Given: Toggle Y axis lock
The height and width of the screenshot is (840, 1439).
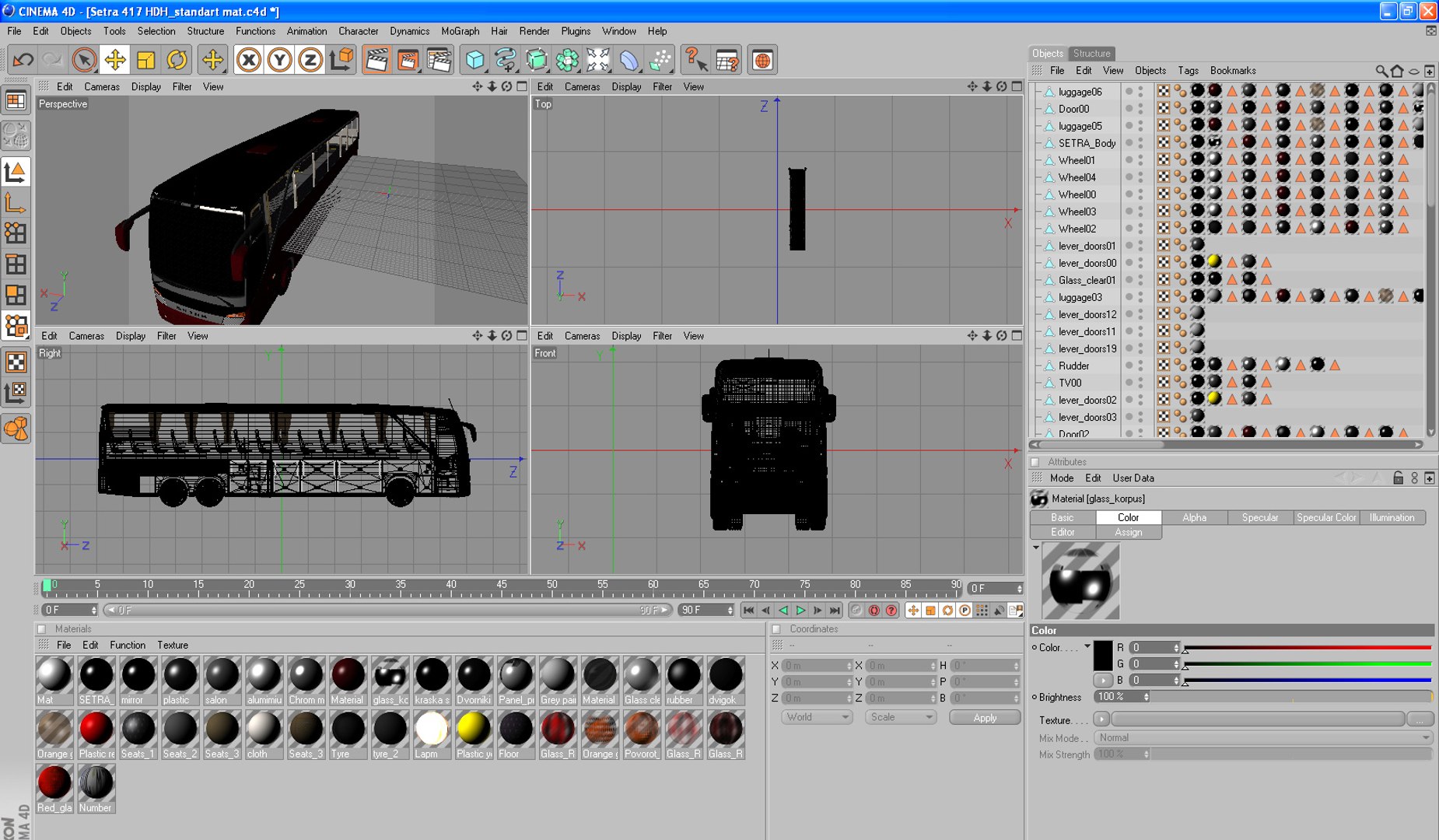Looking at the screenshot, I should 279,60.
